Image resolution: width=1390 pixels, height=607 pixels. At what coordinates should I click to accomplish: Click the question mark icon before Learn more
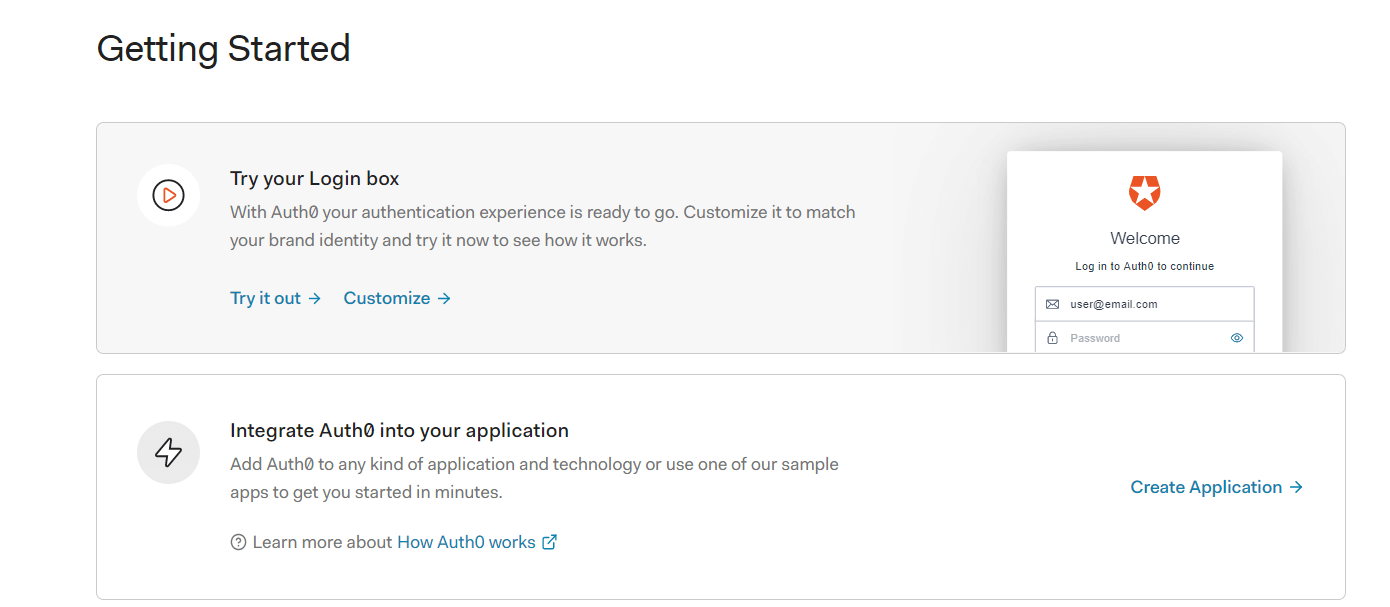(238, 542)
